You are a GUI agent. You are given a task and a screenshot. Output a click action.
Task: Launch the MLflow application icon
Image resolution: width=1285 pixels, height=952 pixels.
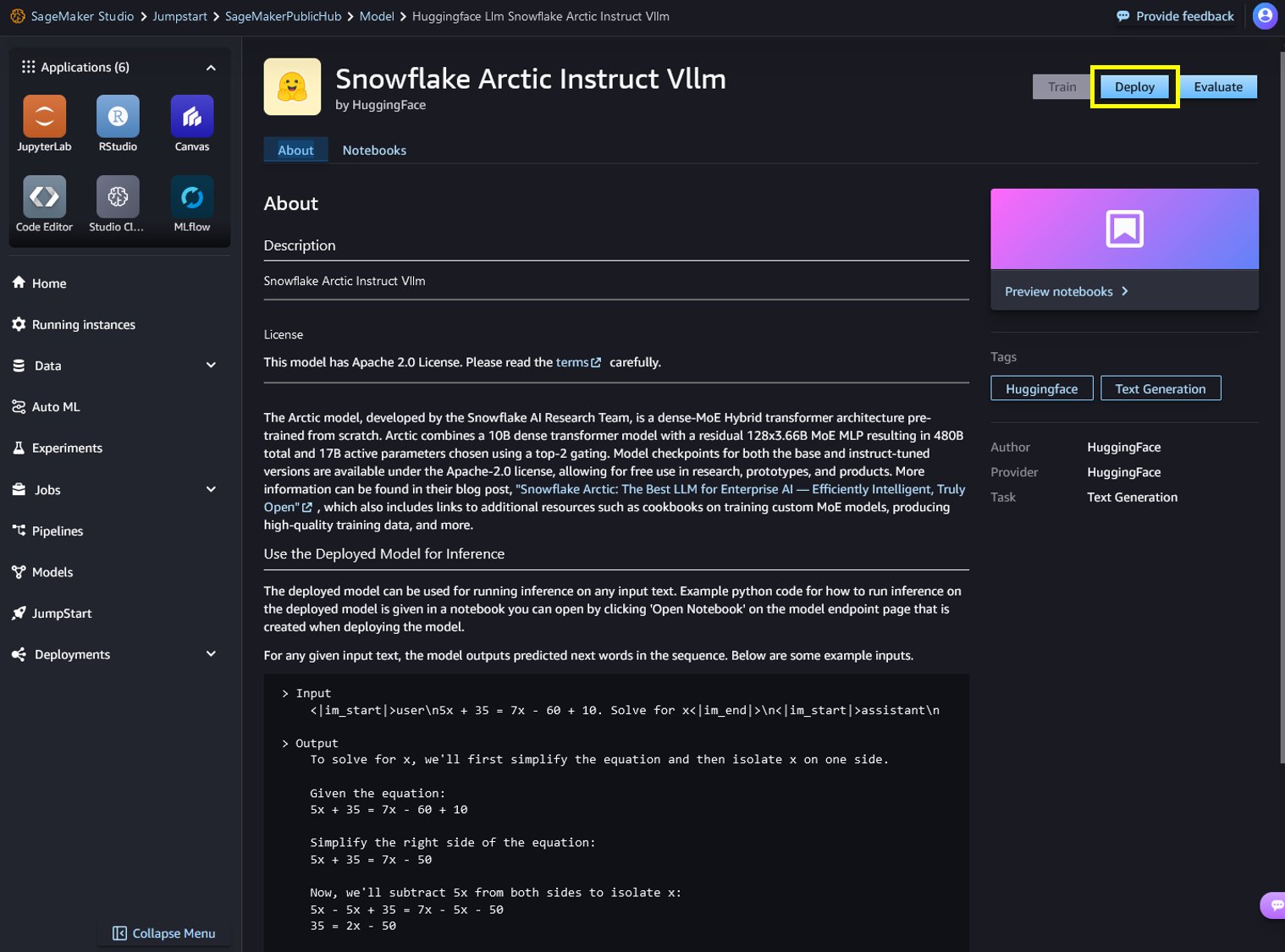(192, 196)
